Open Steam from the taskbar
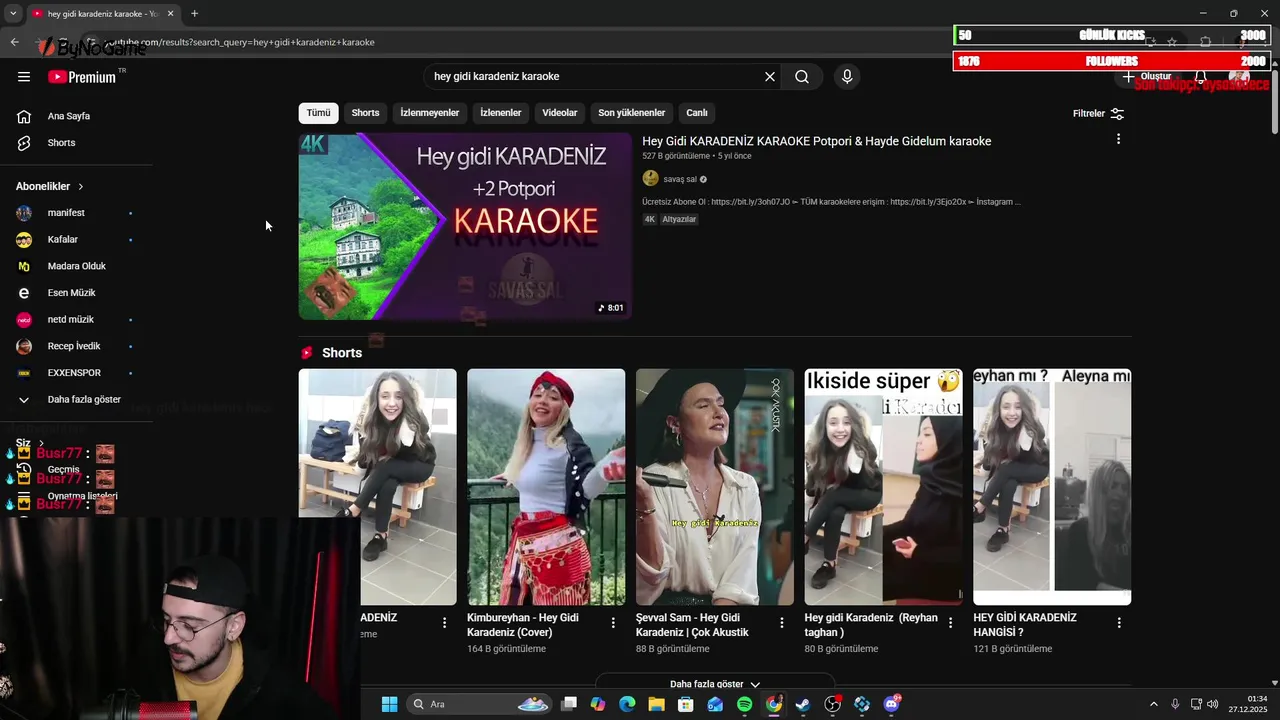Viewport: 1280px width, 720px height. [x=803, y=704]
